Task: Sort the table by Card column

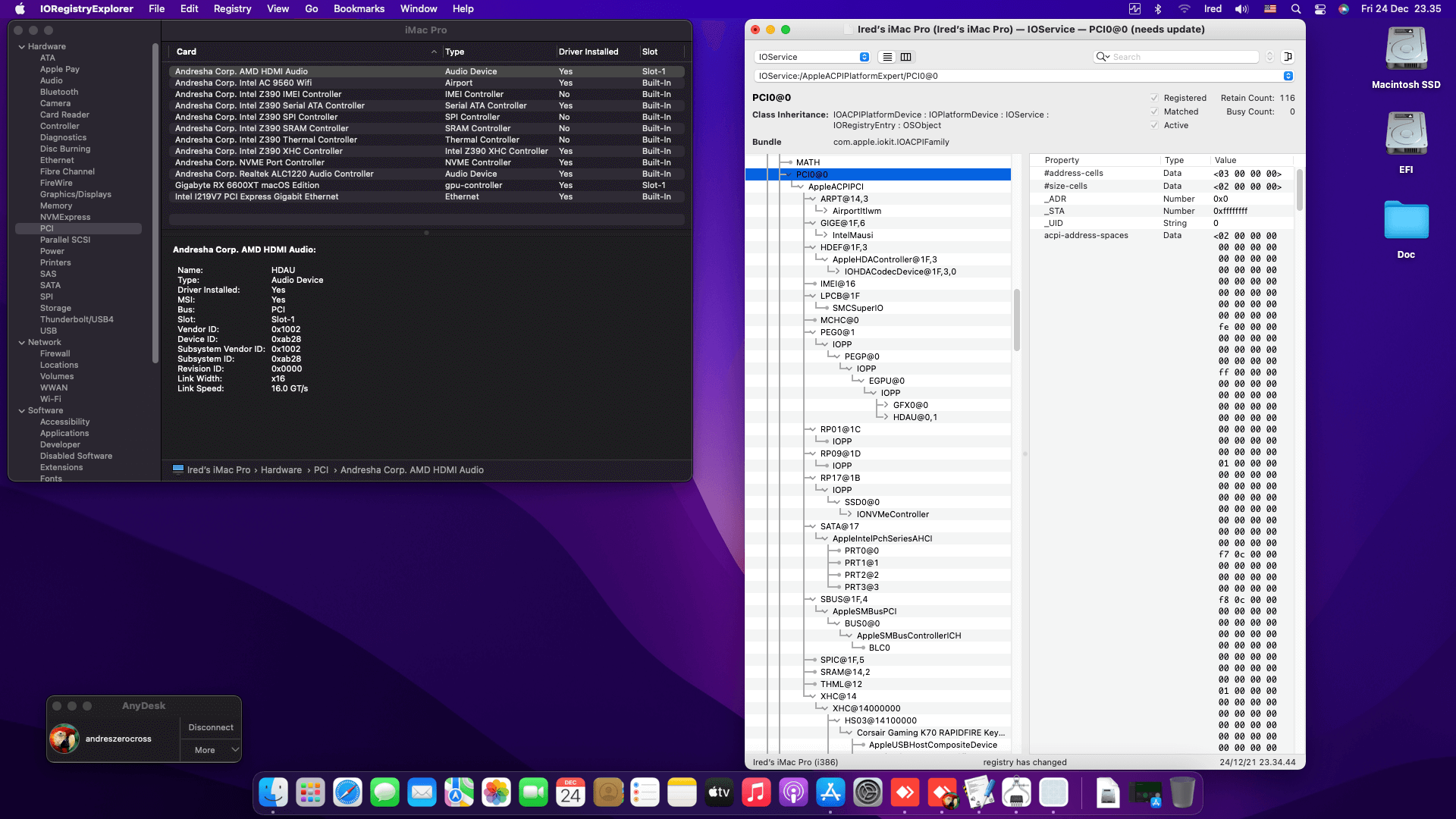Action: pos(305,52)
